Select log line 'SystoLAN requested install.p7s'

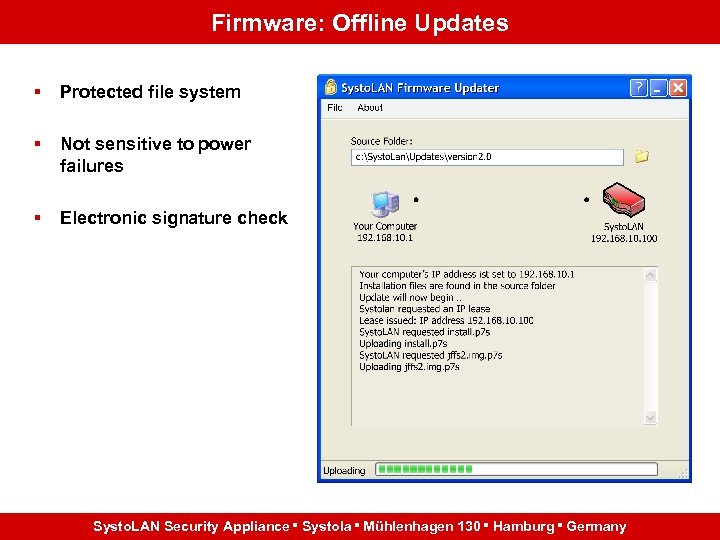[425, 332]
